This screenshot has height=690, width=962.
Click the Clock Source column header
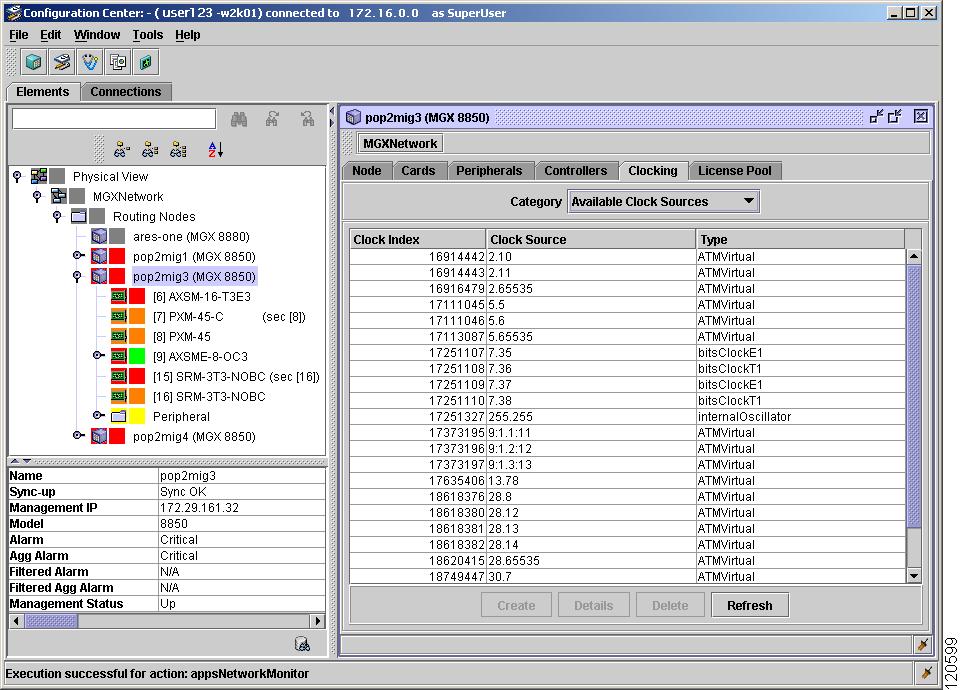click(591, 239)
